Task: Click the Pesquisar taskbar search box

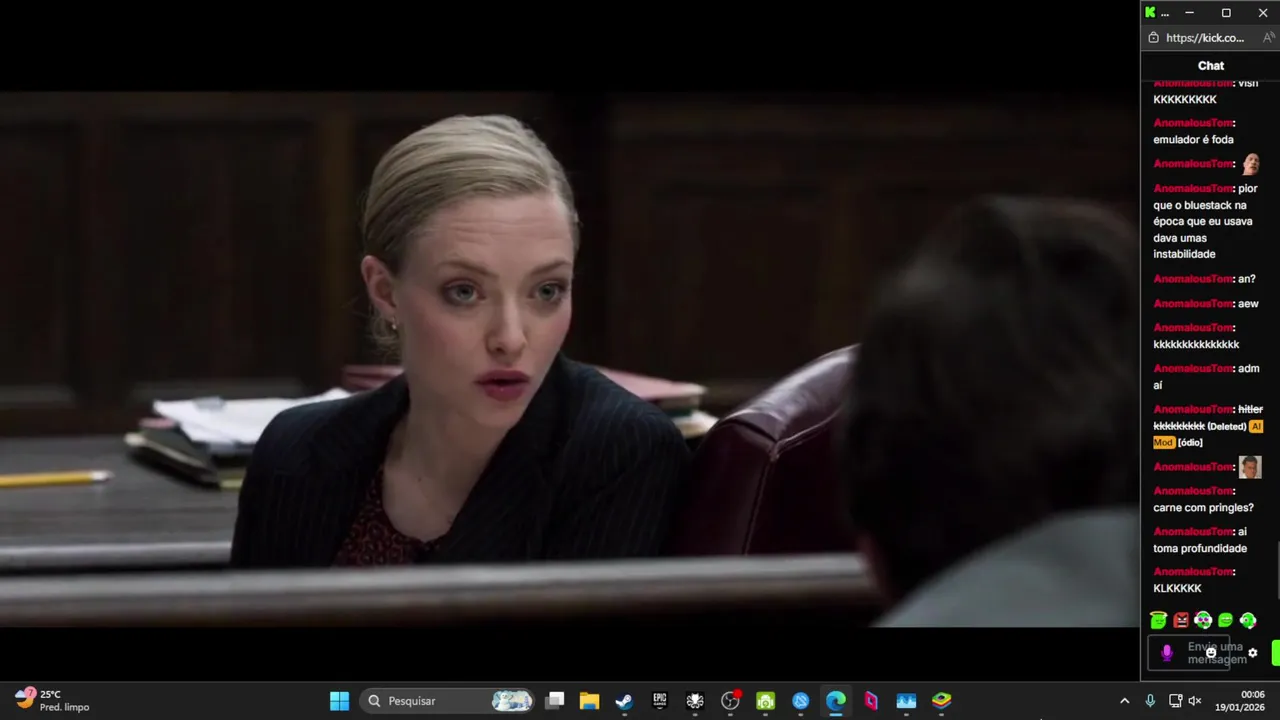Action: (x=448, y=701)
